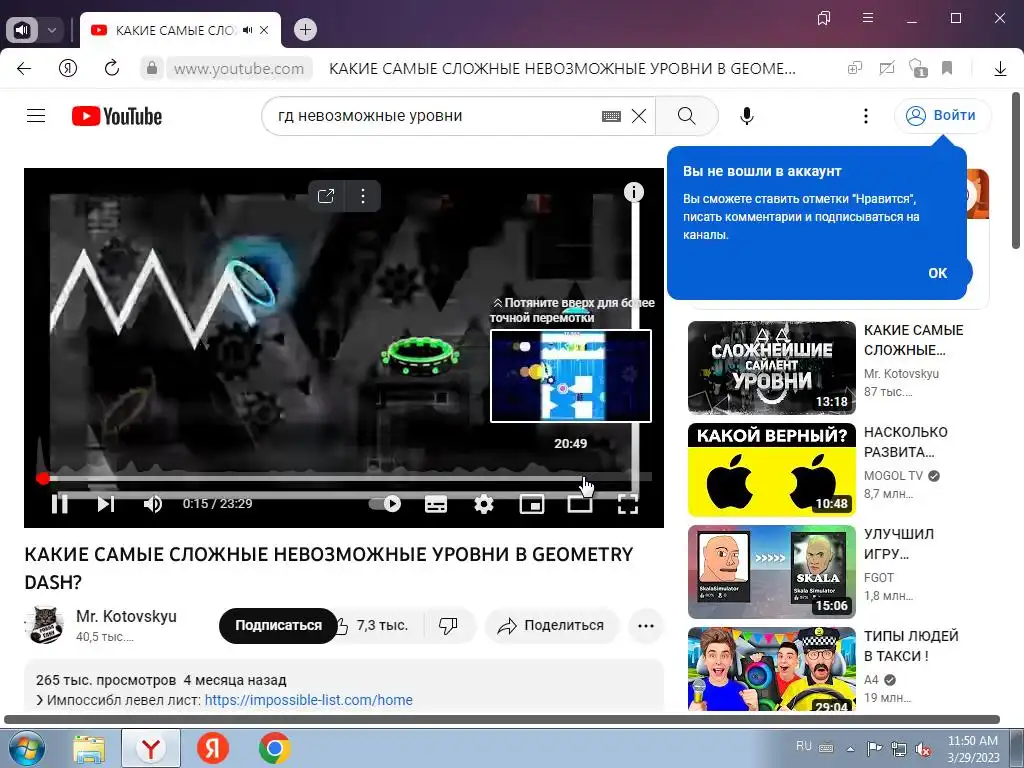Like the video (7,3 тыс.)

(x=375, y=626)
